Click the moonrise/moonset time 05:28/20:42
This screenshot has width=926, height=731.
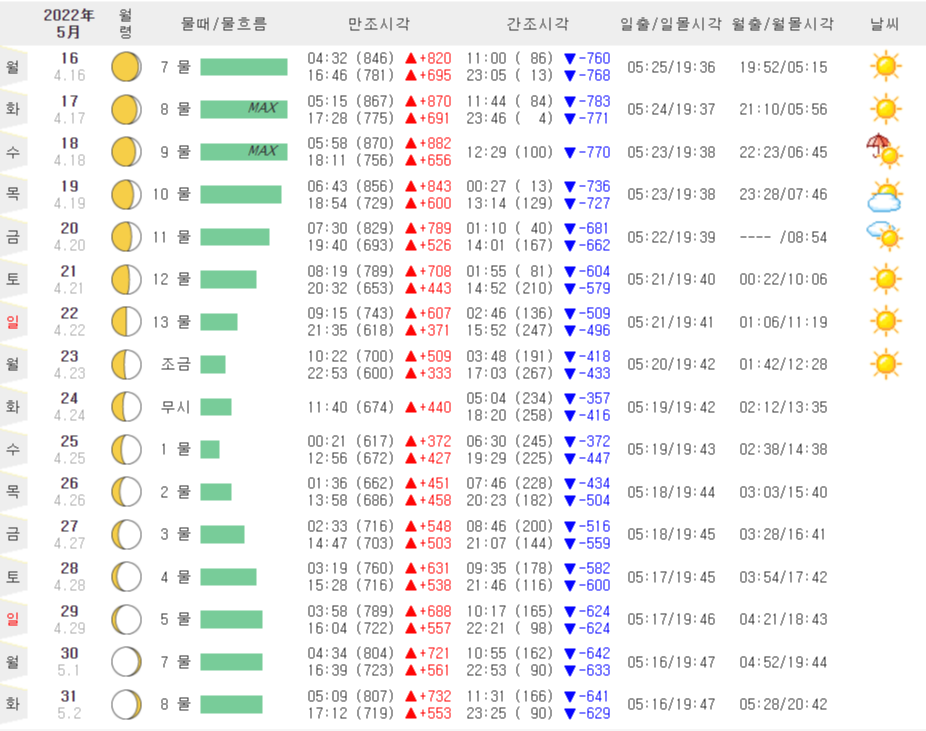[783, 704]
